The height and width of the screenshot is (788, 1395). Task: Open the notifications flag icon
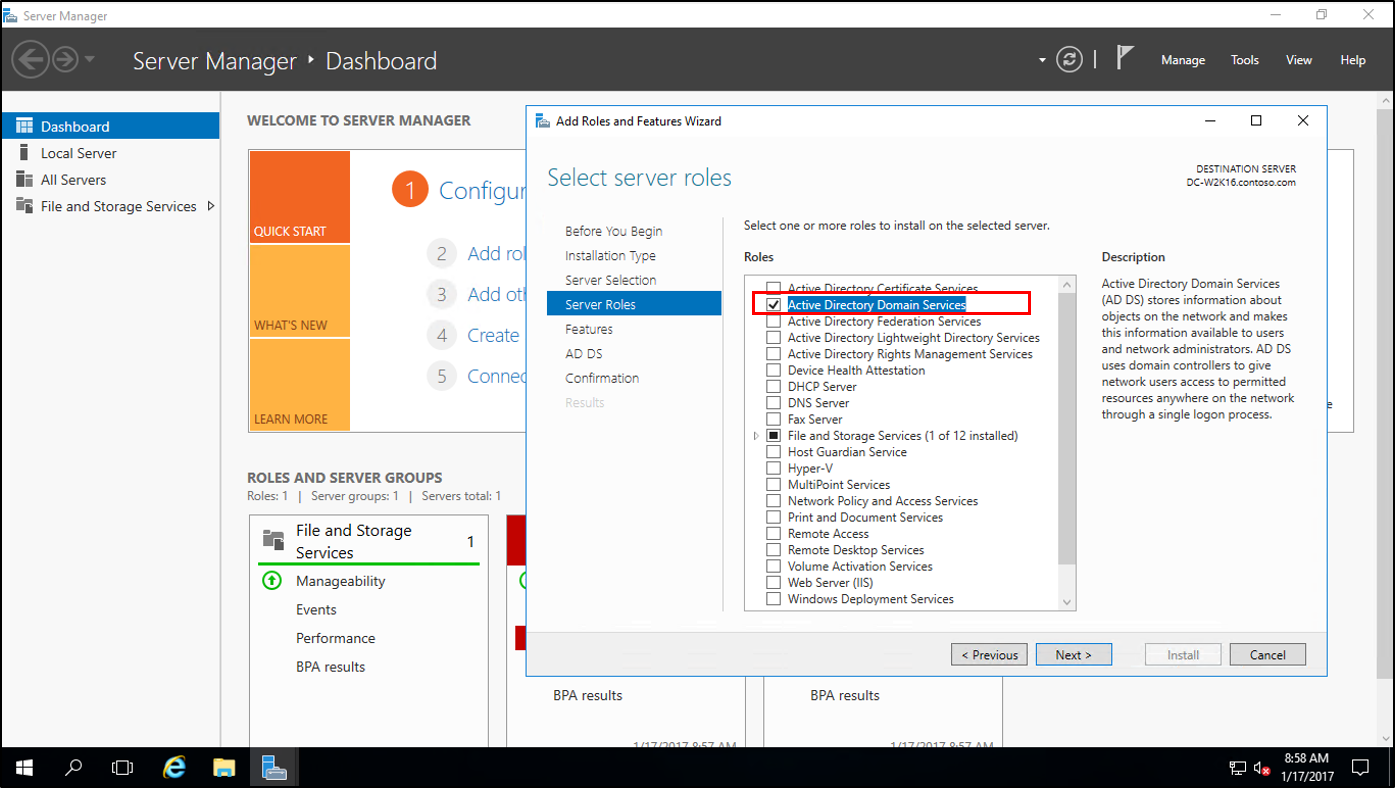1125,57
